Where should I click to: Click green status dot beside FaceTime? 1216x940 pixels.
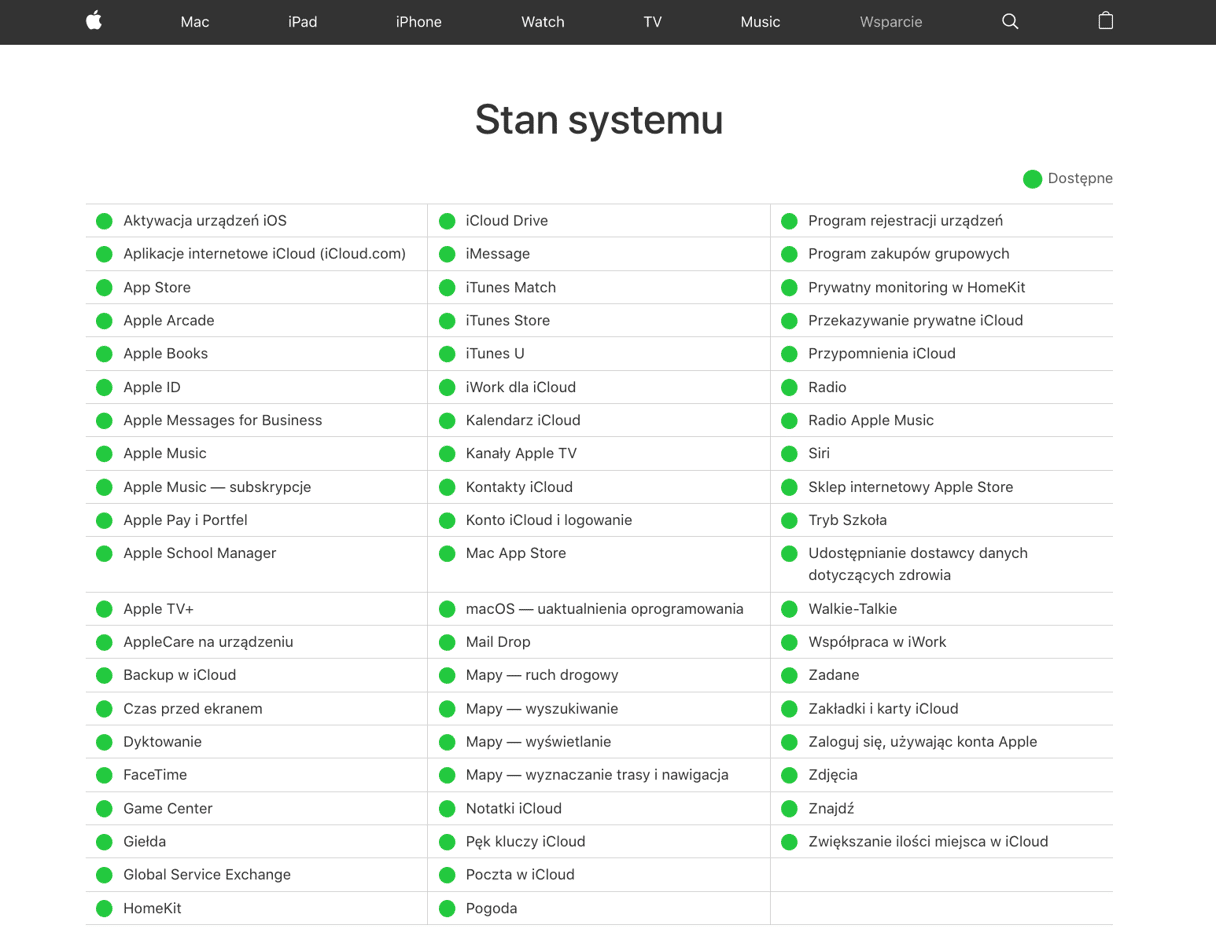tap(104, 775)
